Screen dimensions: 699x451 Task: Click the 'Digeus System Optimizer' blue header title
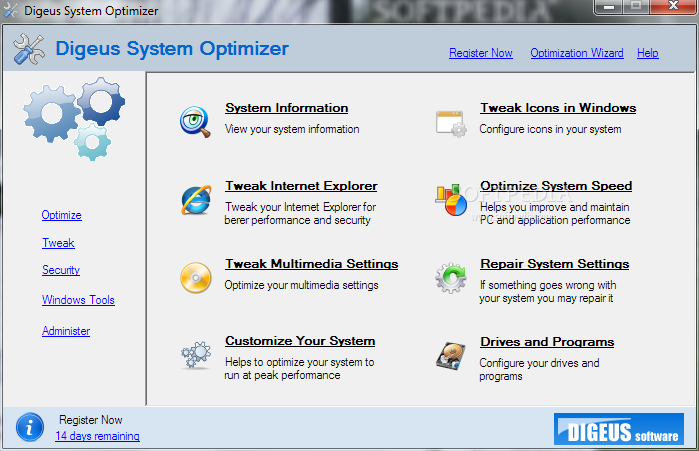click(x=172, y=49)
